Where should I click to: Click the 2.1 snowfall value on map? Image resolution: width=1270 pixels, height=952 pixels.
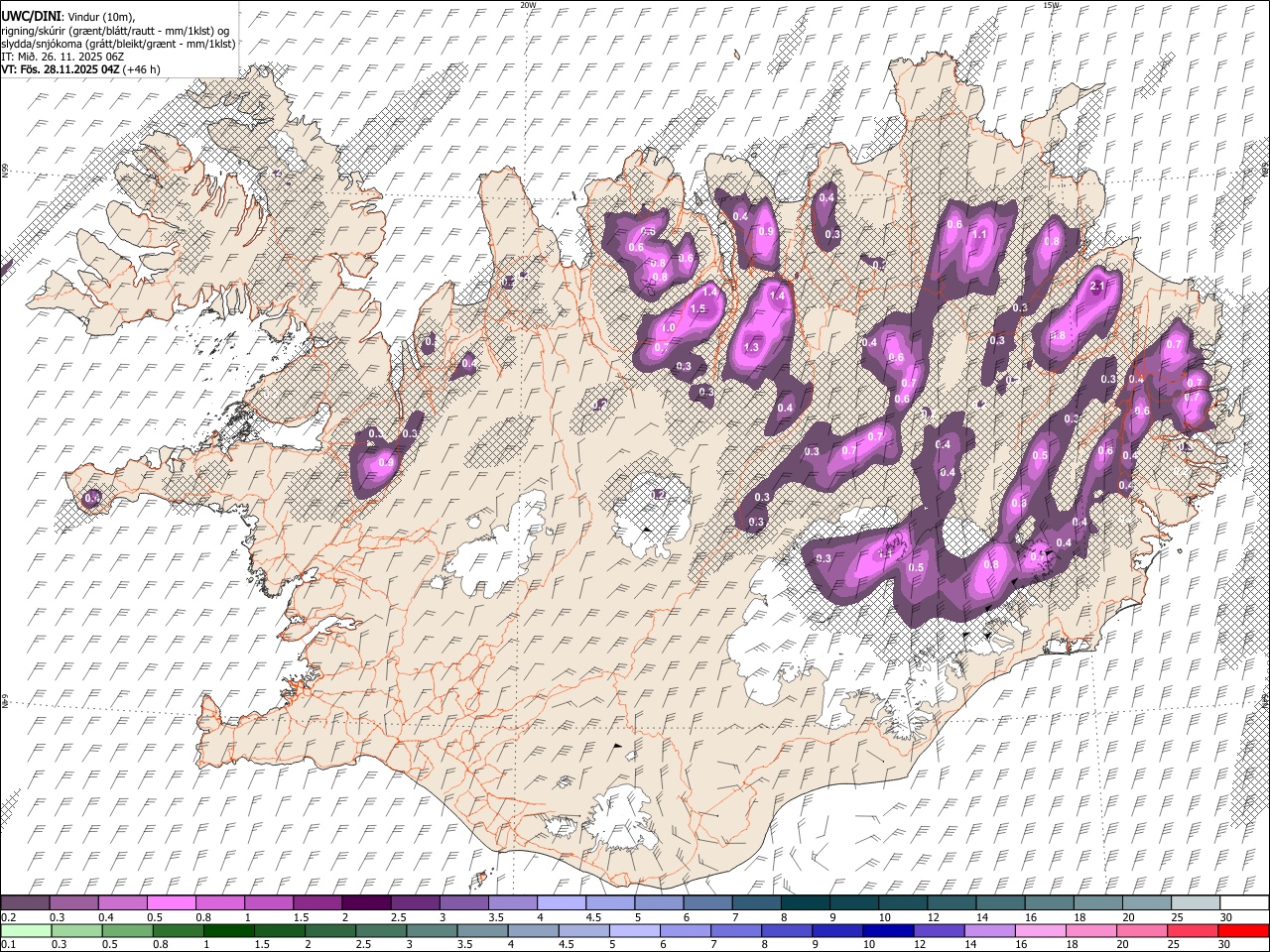tap(1097, 287)
